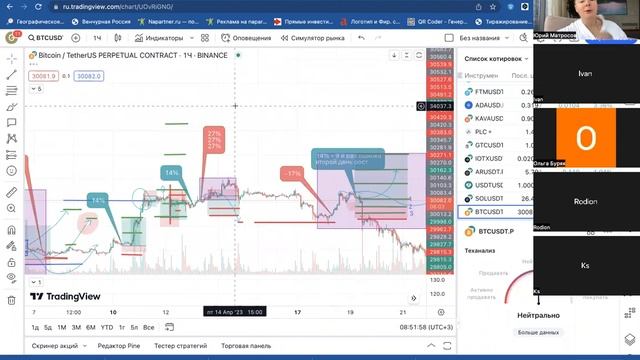Redo the last chart action
This screenshot has height=360, width=640.
378,38
